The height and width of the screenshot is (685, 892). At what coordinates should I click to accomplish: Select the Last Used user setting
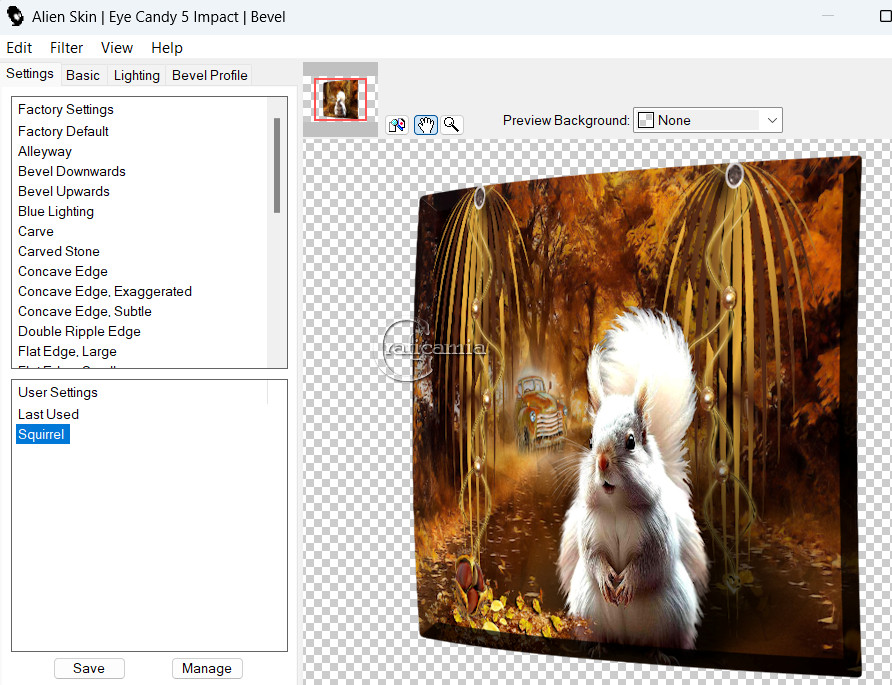(x=48, y=414)
